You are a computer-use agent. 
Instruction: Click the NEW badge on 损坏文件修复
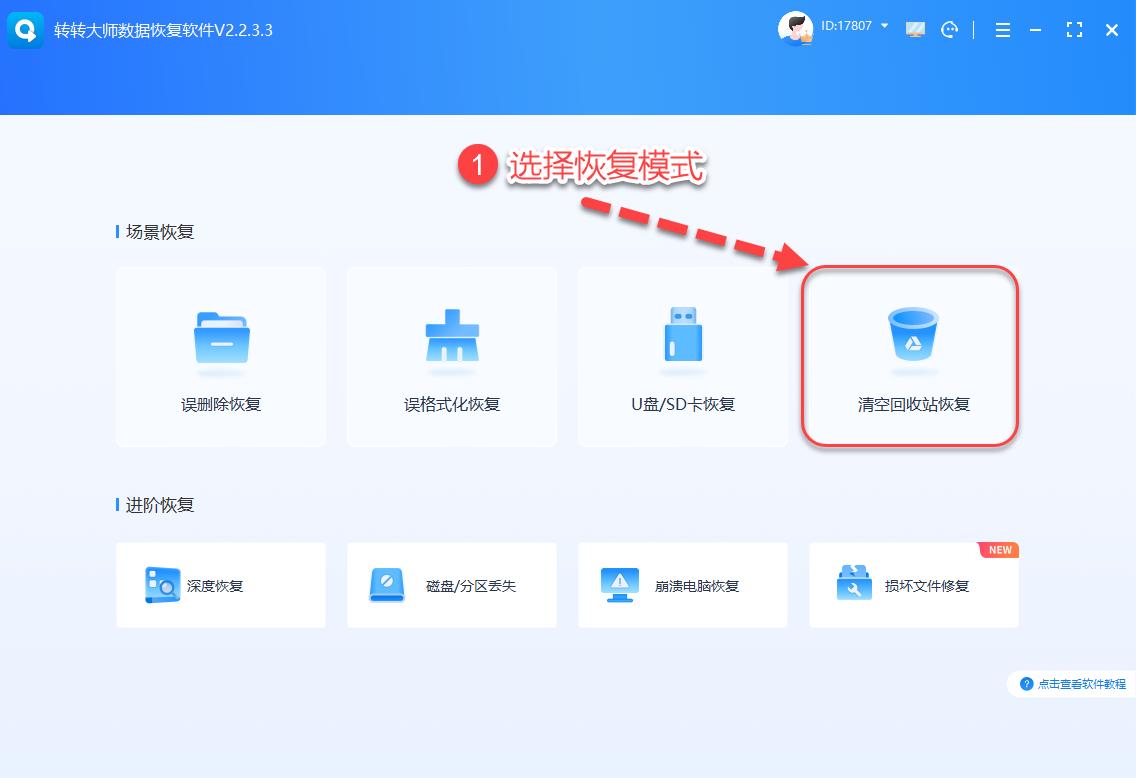pos(1000,549)
